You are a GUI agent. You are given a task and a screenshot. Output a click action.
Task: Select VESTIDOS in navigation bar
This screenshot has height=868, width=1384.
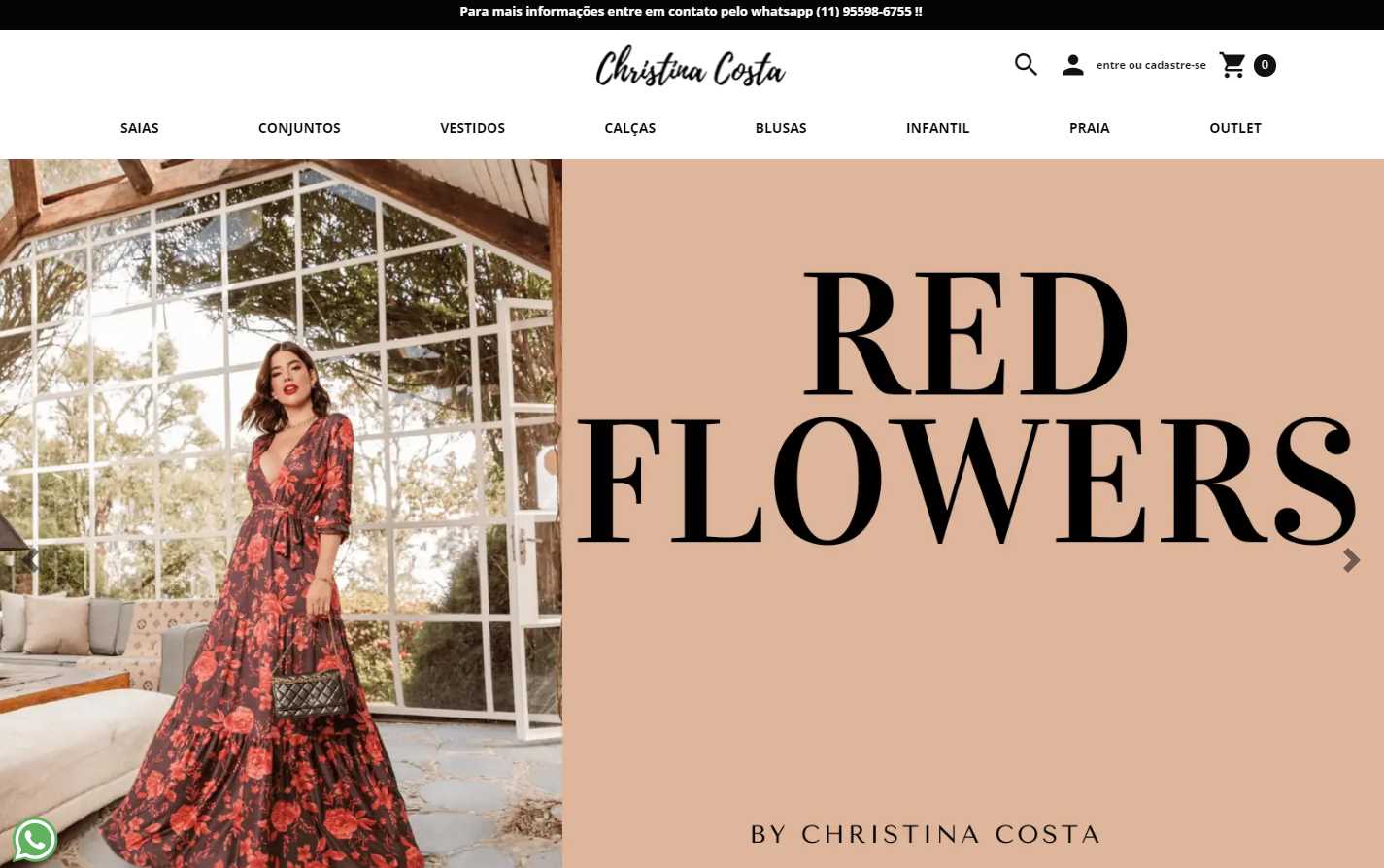pyautogui.click(x=473, y=128)
